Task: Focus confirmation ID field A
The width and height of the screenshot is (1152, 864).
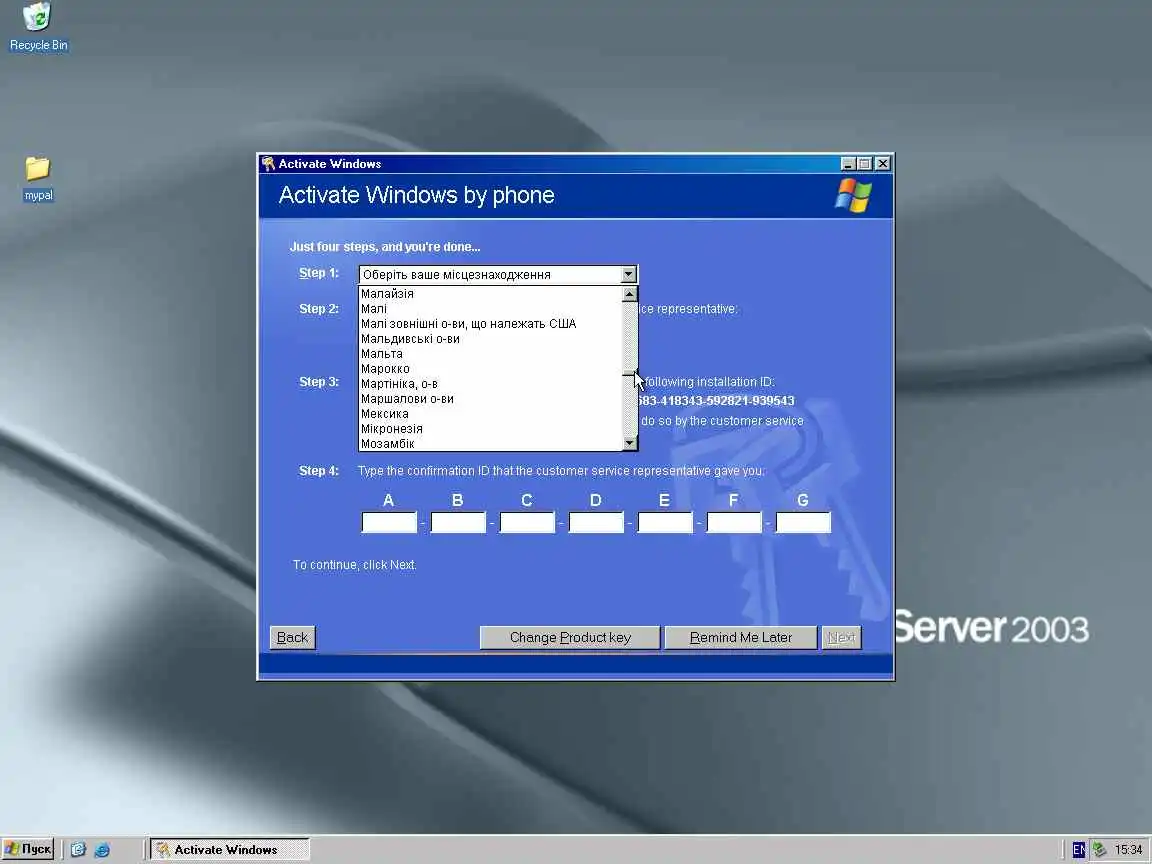Action: click(x=389, y=522)
